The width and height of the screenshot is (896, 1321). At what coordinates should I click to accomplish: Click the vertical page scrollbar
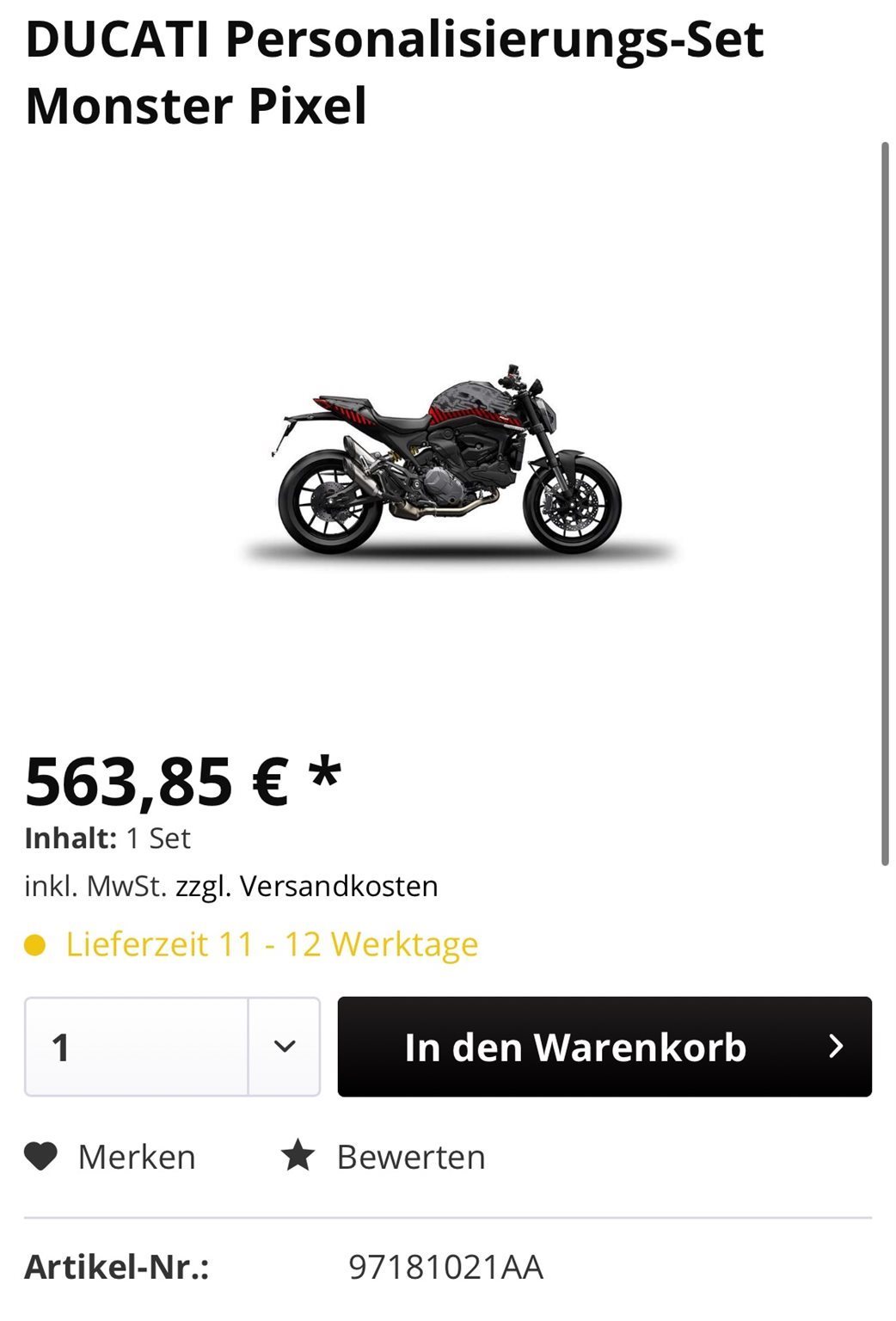tap(885, 504)
